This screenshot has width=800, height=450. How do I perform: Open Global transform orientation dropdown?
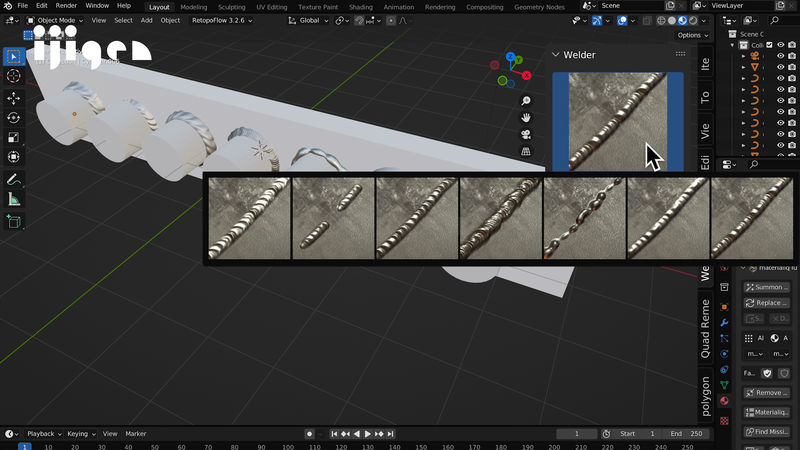click(309, 20)
